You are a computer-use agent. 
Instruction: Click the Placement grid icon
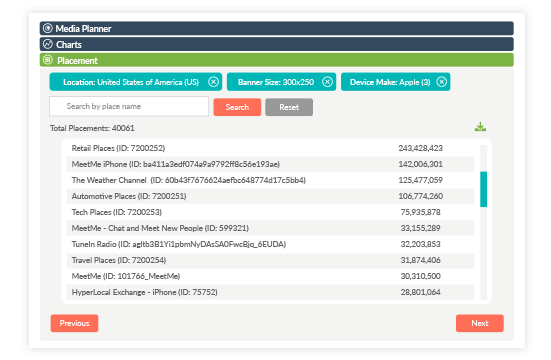48,60
